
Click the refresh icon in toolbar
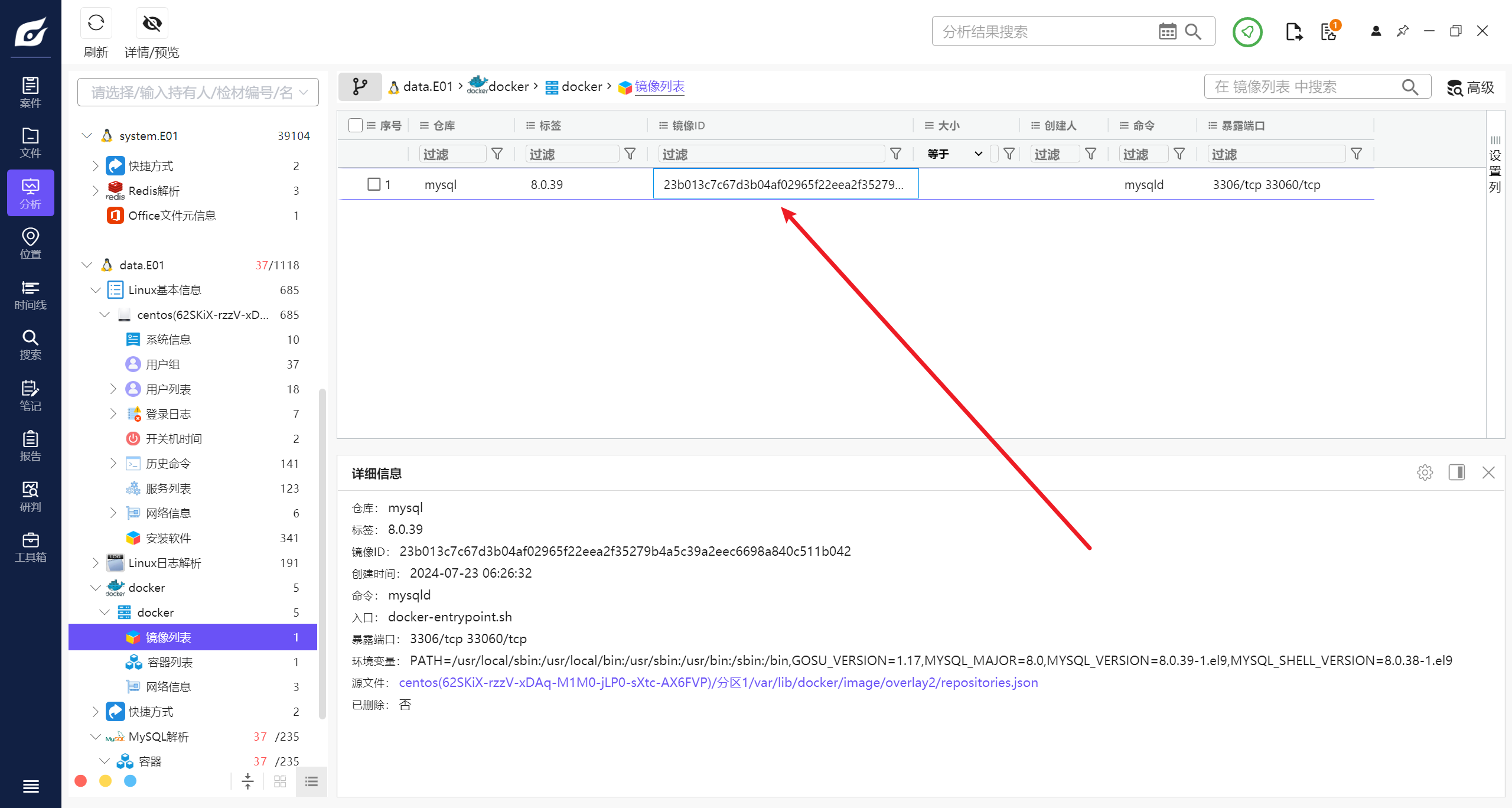click(x=96, y=24)
